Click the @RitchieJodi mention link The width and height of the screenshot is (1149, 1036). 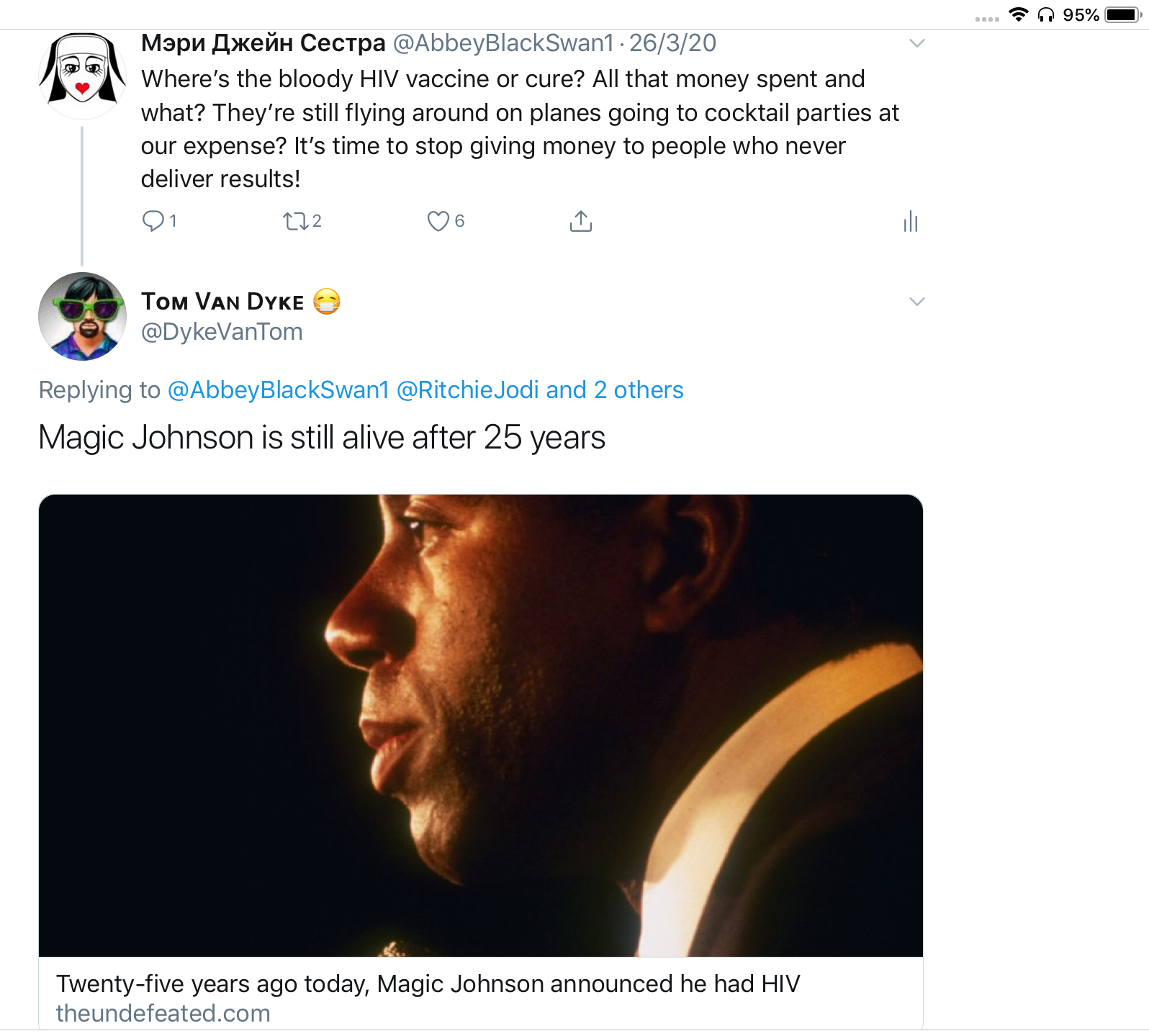(467, 390)
